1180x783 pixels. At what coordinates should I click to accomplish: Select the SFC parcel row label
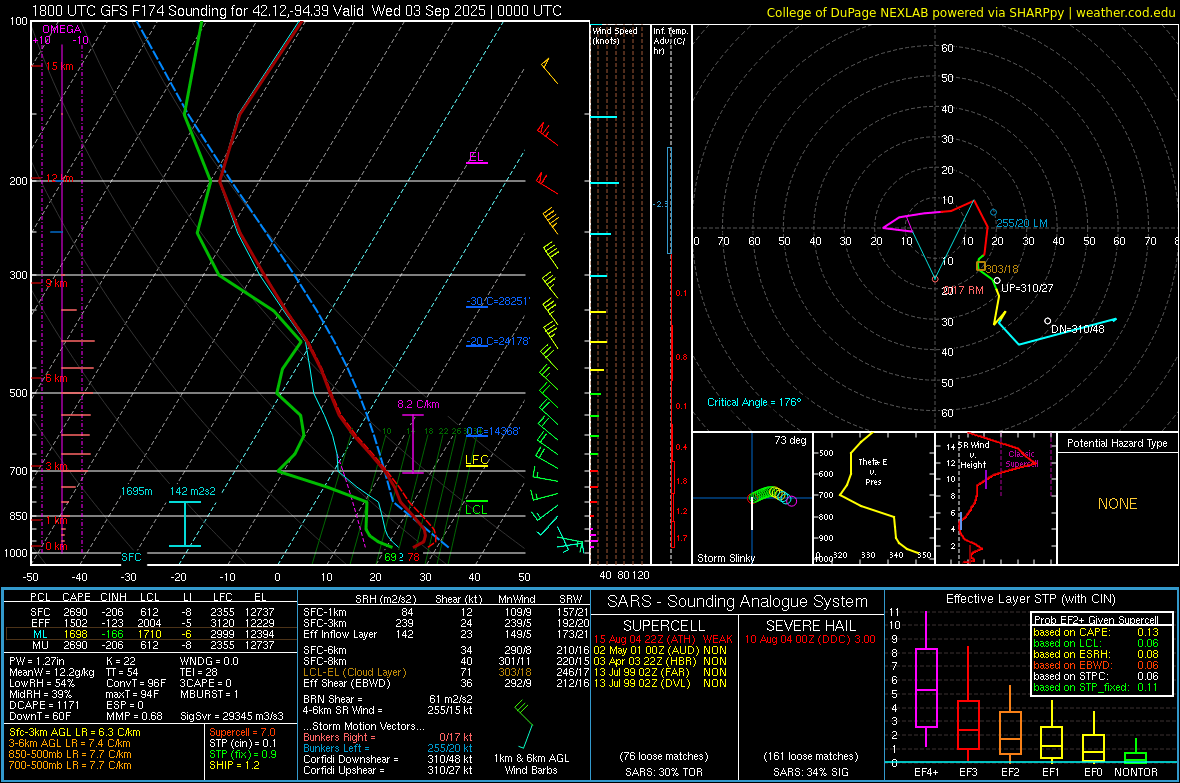[x=40, y=612]
